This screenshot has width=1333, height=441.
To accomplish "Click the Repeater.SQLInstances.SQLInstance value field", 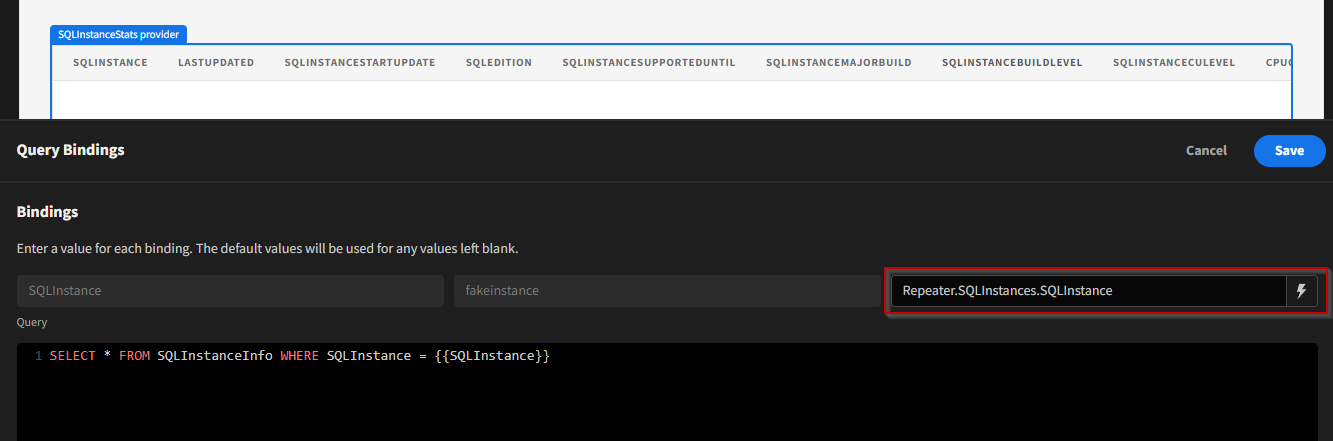I will (1088, 291).
